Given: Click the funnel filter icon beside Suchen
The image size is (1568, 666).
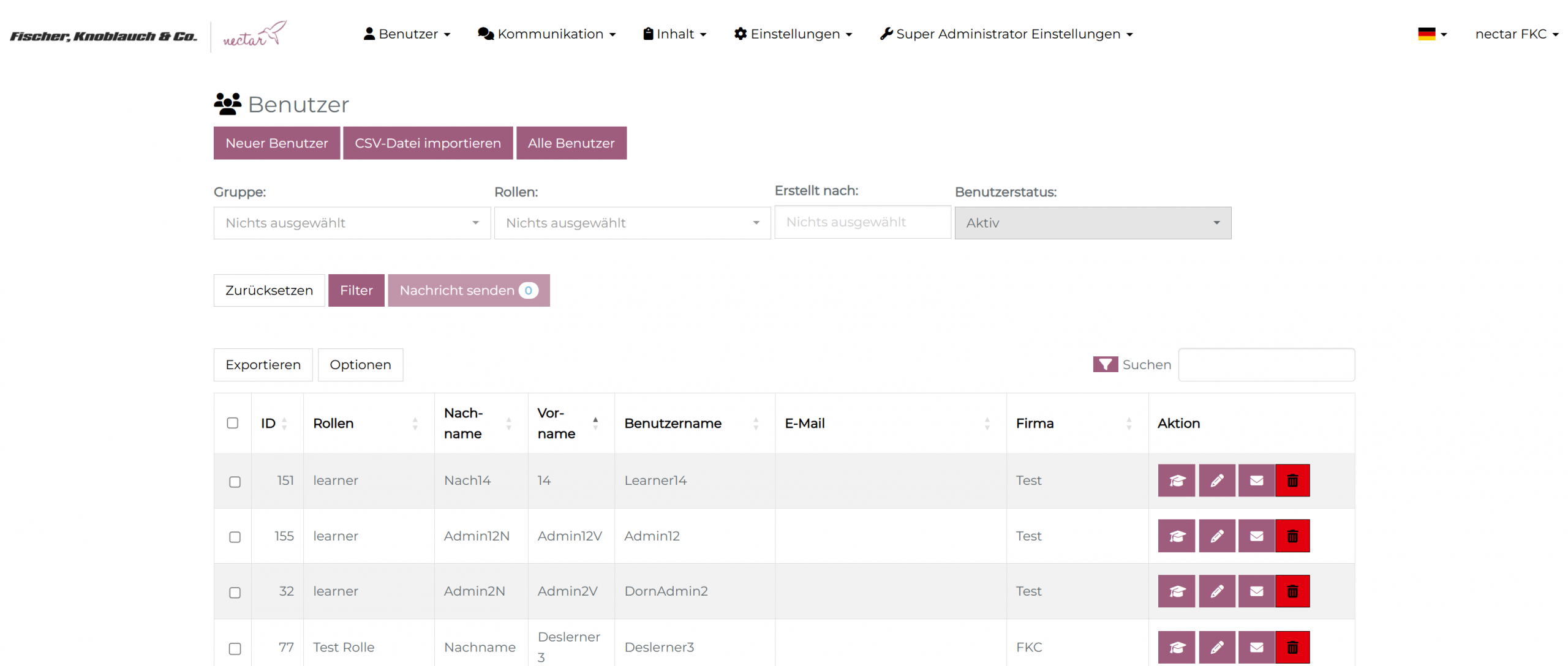Looking at the screenshot, I should (x=1104, y=365).
